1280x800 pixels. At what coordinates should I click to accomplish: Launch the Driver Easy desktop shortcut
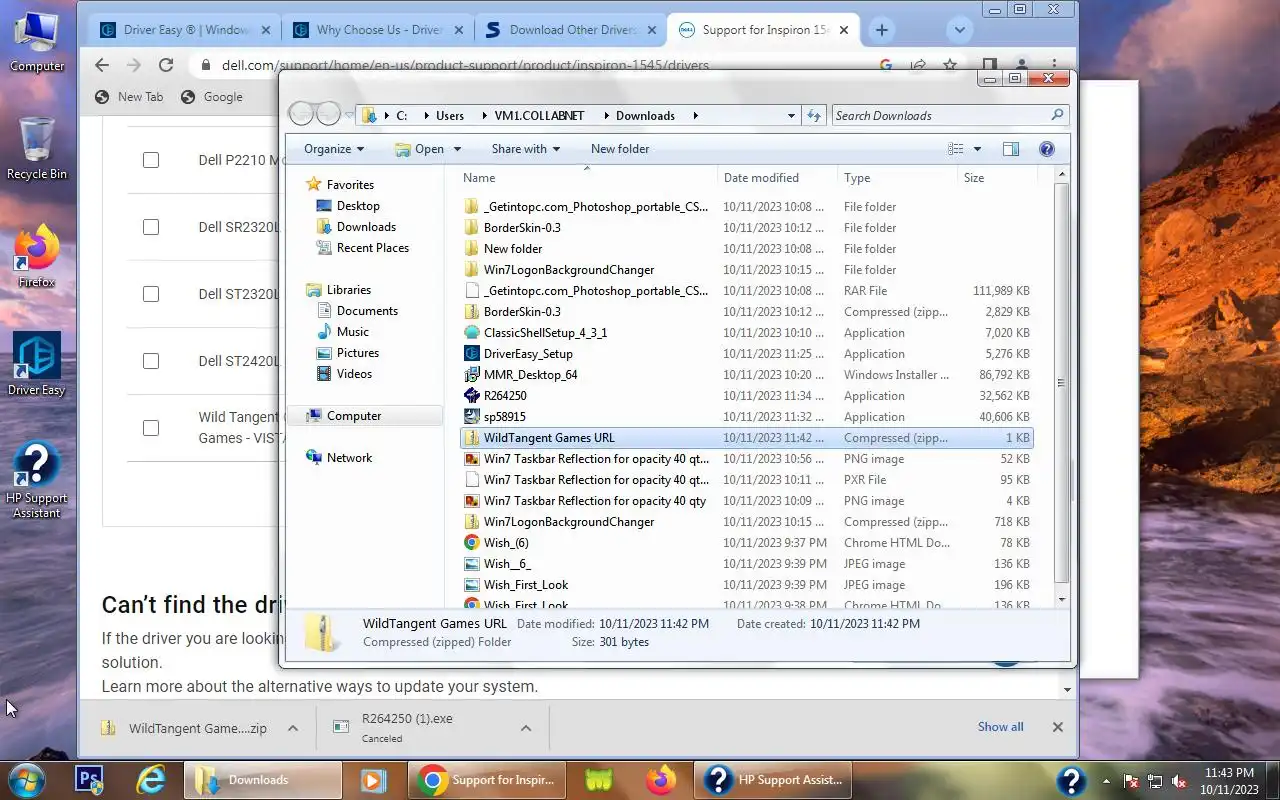[37, 365]
